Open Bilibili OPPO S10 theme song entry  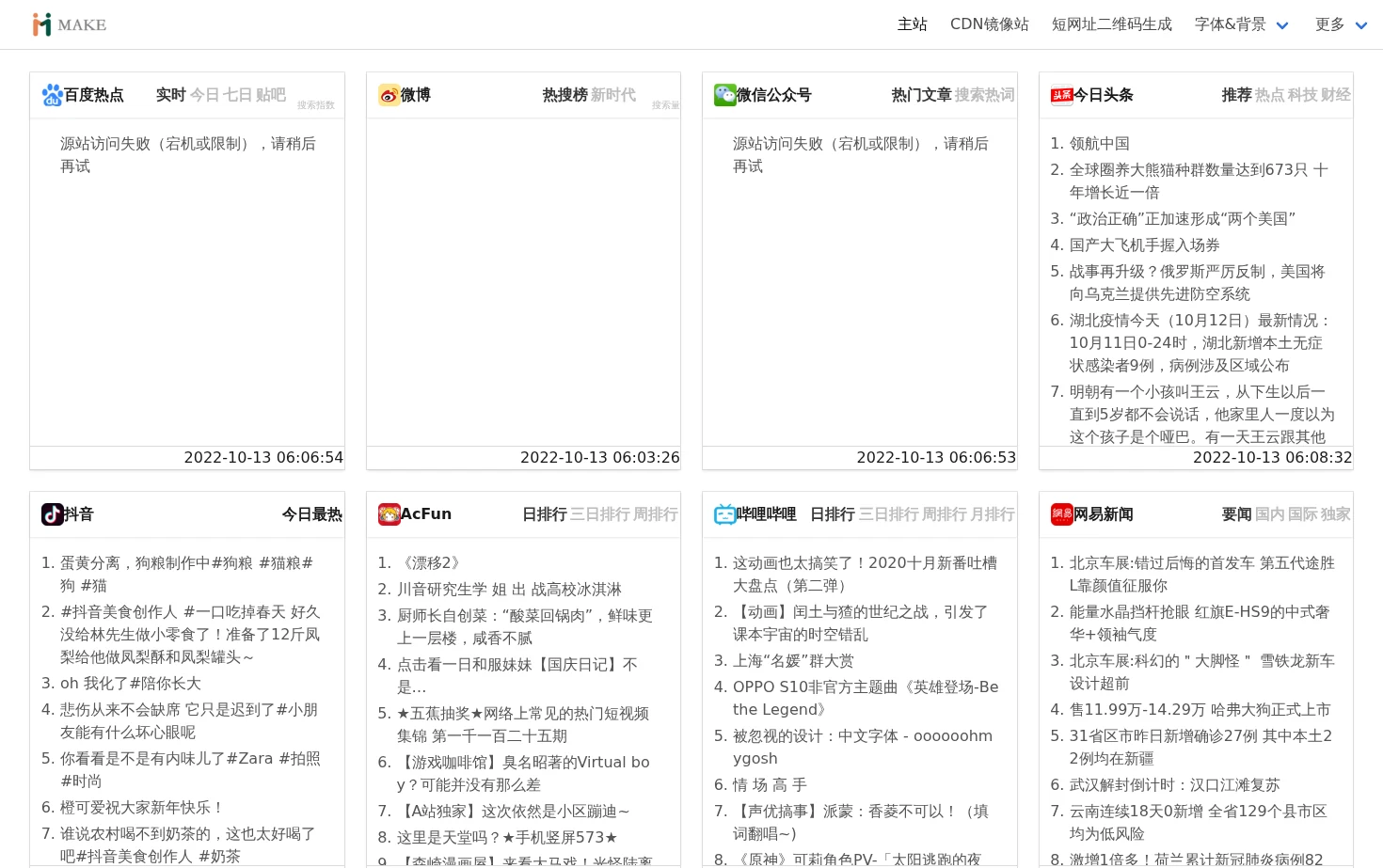coord(866,699)
